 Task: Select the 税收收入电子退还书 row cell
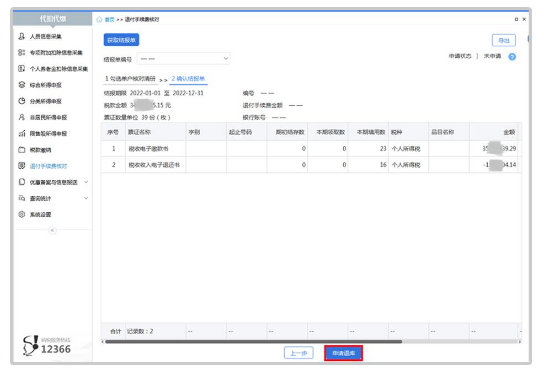pos(154,165)
